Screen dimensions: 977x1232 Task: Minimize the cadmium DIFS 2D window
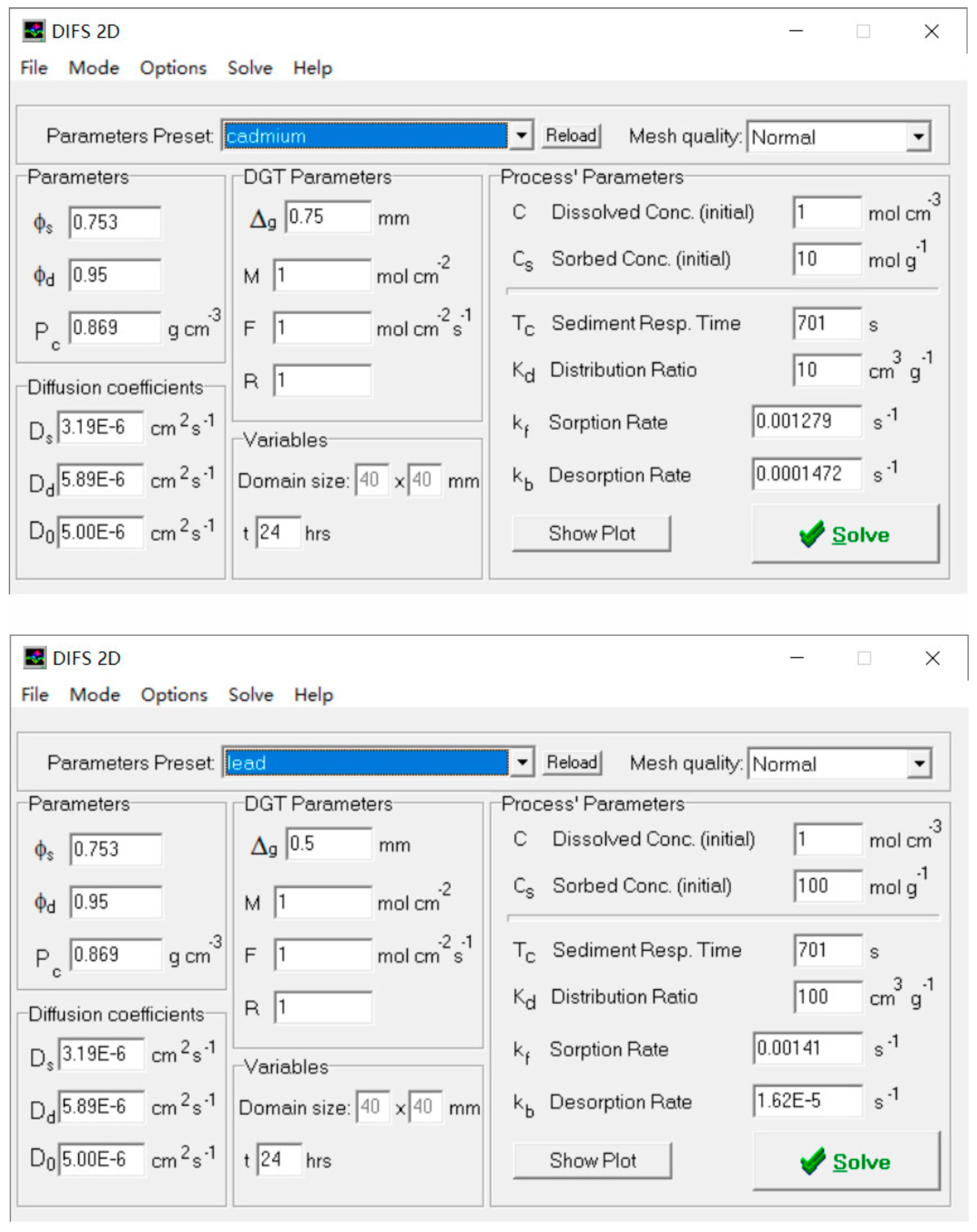click(796, 31)
